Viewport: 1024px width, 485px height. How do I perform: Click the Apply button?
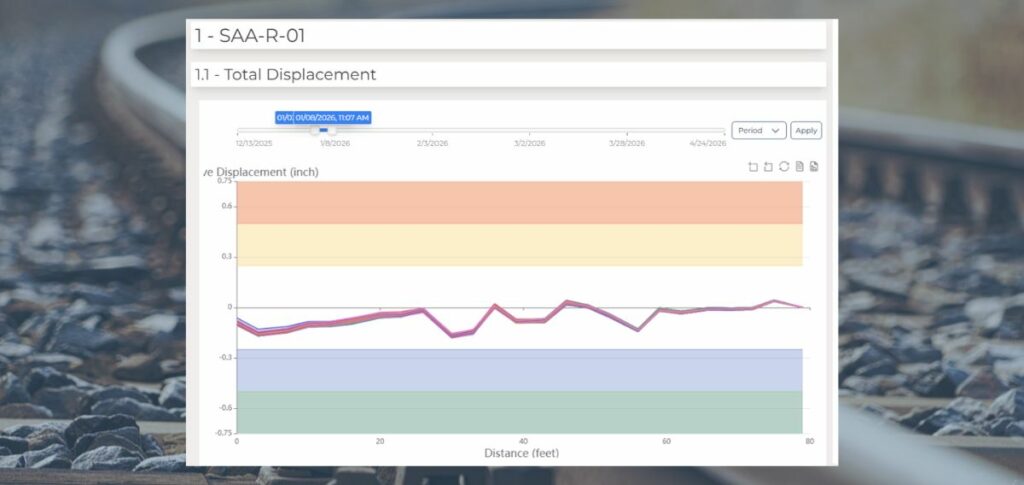point(806,131)
